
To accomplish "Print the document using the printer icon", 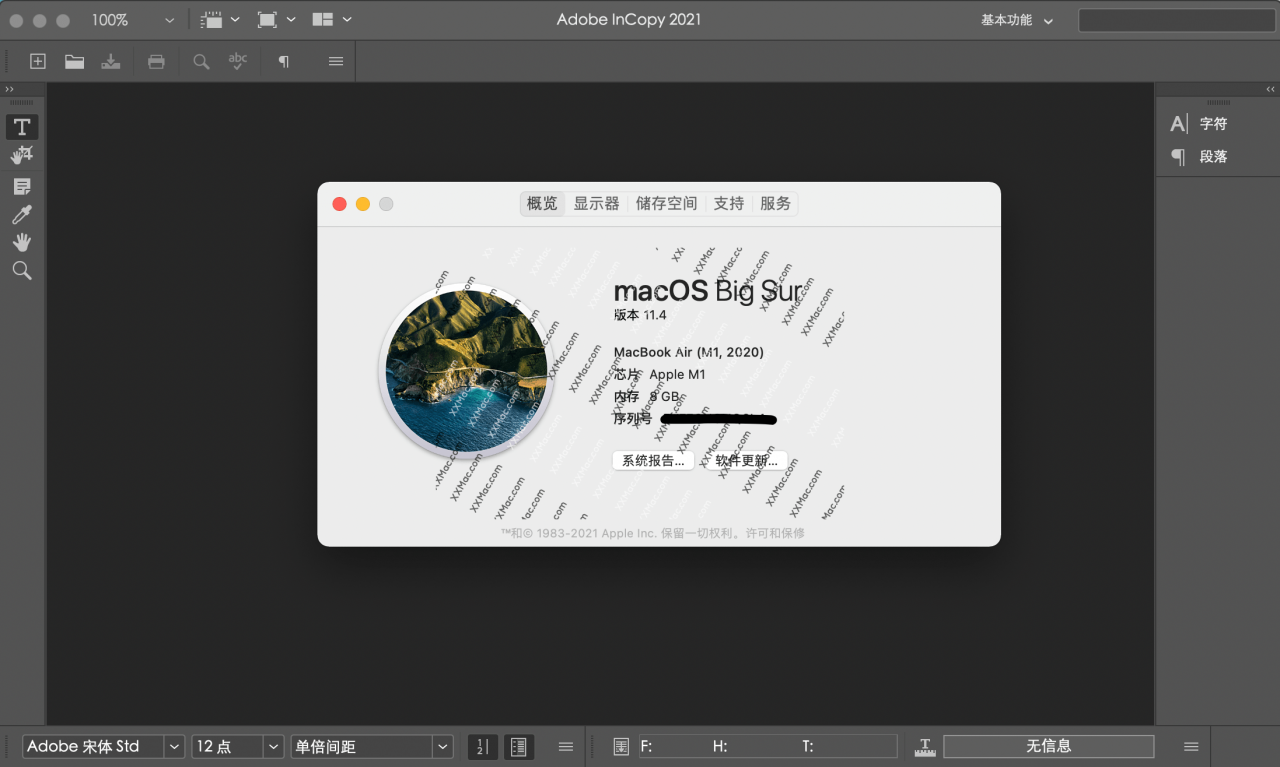I will [x=156, y=61].
